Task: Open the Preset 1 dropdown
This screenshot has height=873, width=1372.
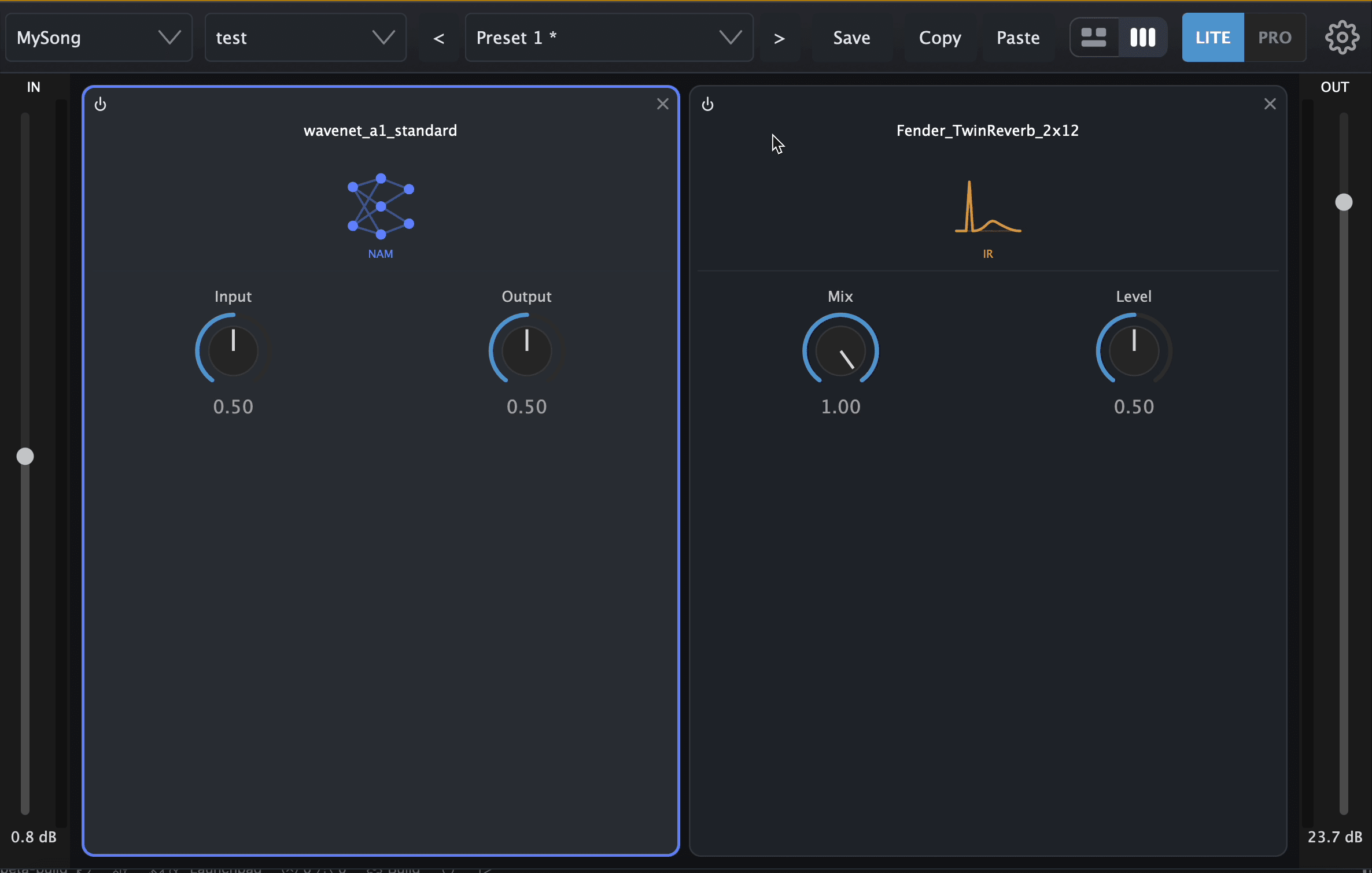Action: [609, 38]
